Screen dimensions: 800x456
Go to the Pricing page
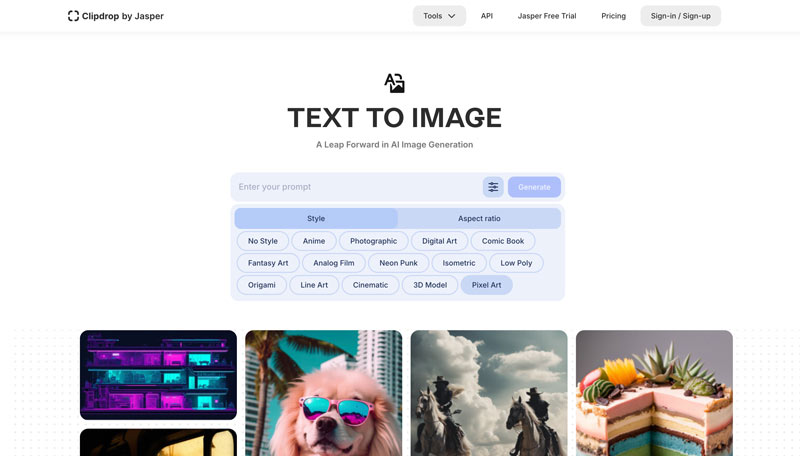pos(613,16)
